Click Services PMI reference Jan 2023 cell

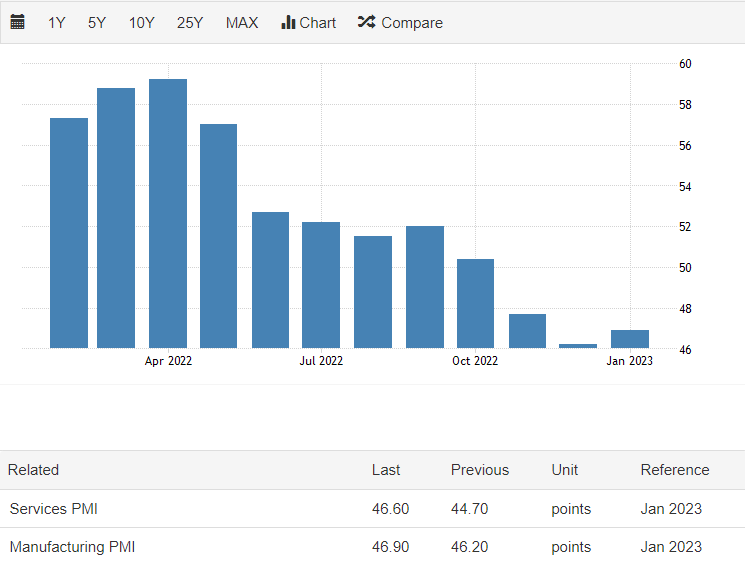click(671, 509)
